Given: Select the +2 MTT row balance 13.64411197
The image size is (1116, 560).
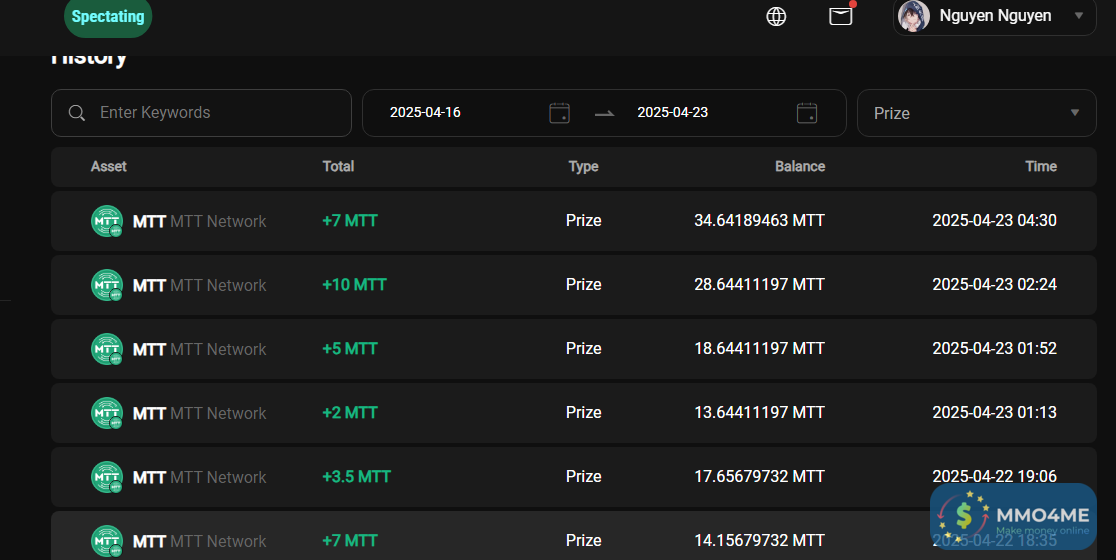Looking at the screenshot, I should point(759,413).
